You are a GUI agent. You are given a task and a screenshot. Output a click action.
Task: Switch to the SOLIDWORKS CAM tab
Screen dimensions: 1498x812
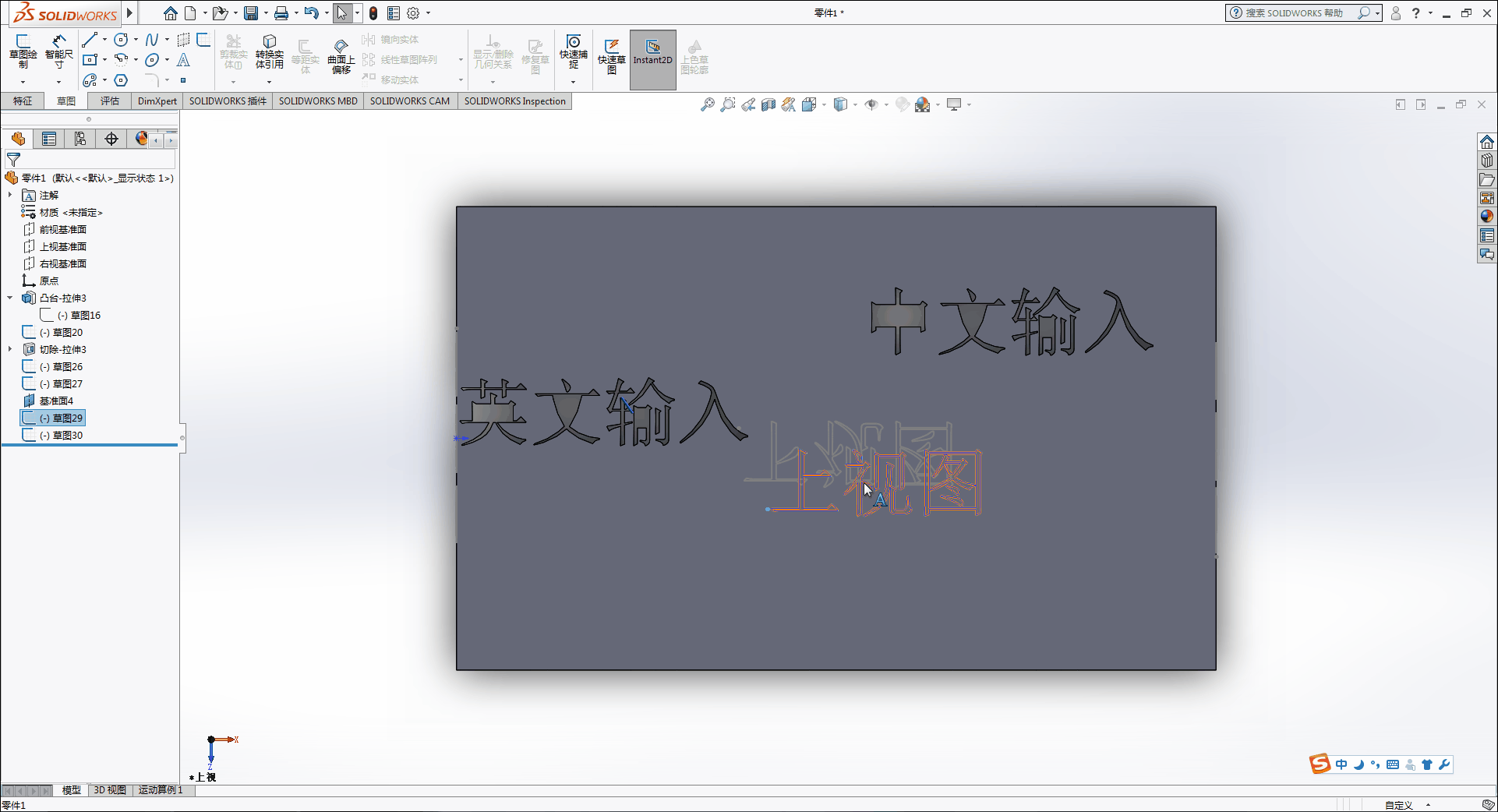tap(410, 101)
